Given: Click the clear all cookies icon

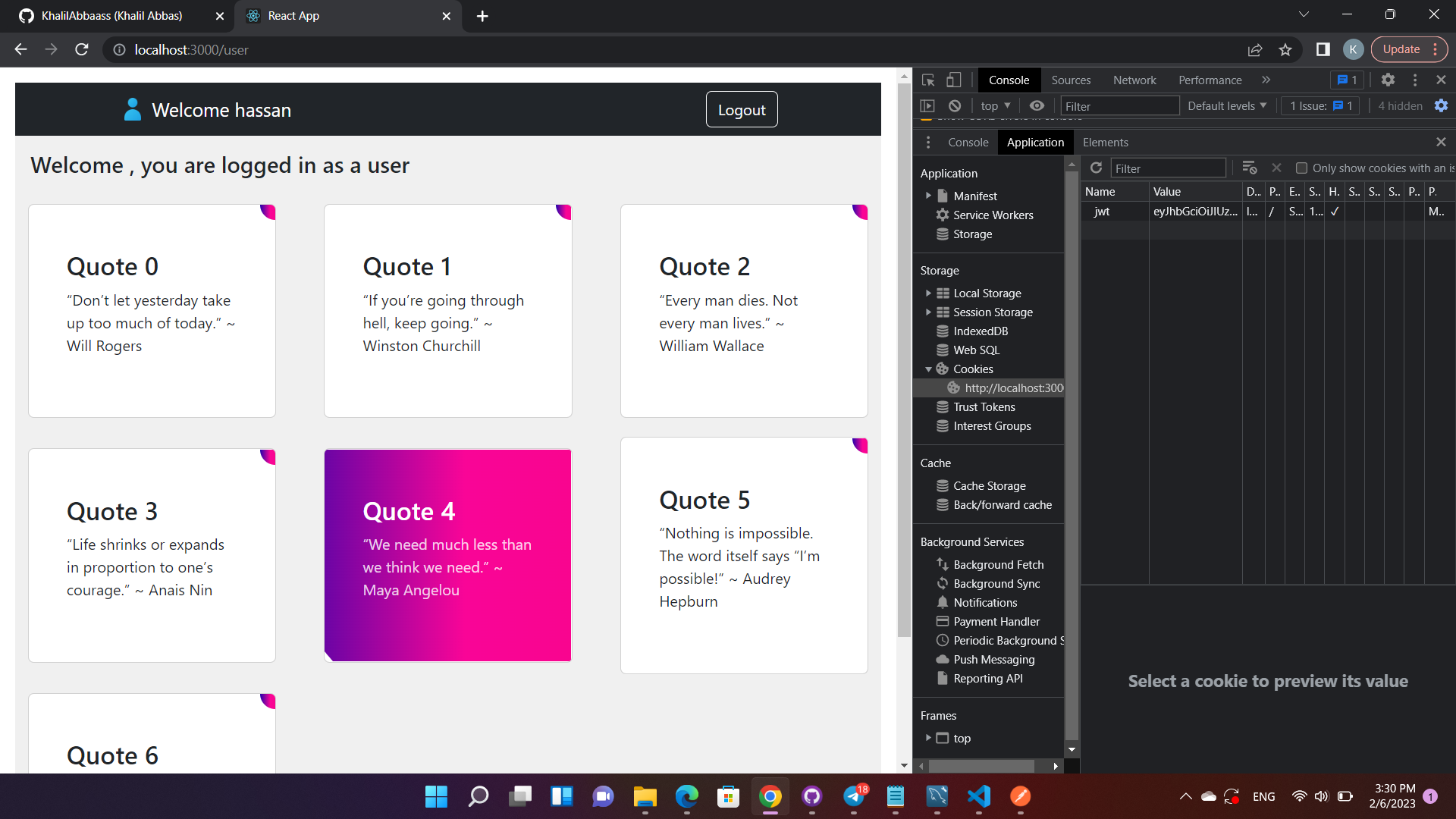Looking at the screenshot, I should point(1250,168).
